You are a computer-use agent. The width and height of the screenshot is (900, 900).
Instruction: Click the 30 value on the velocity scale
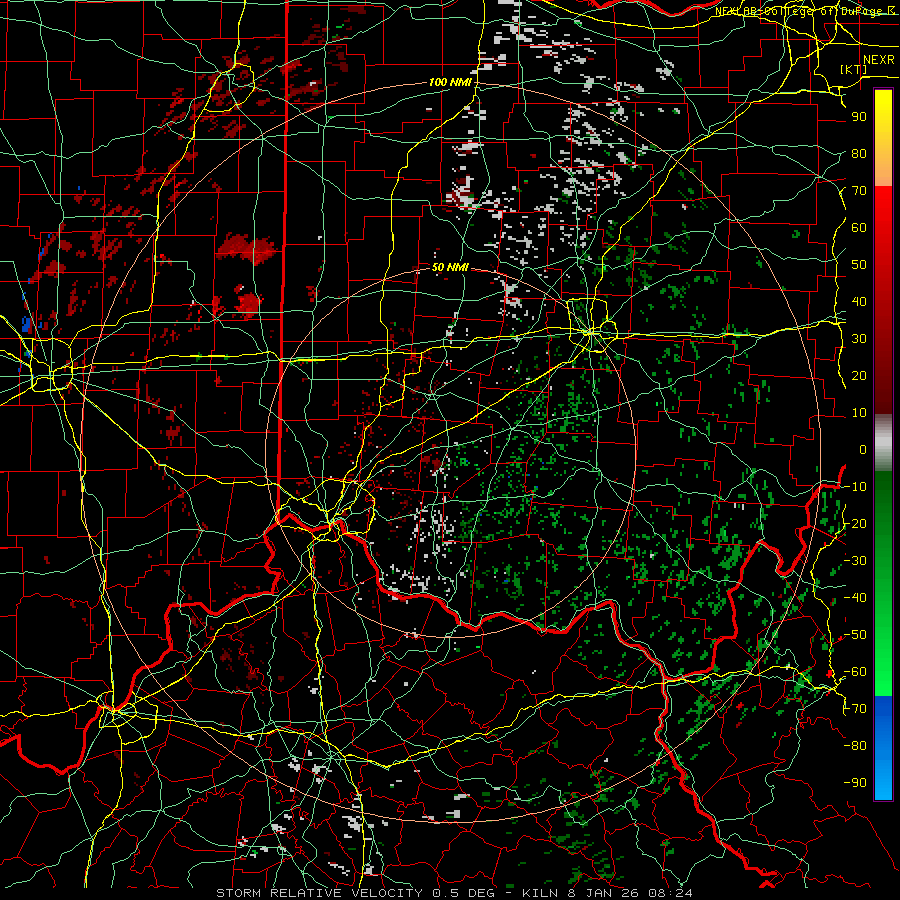[859, 339]
